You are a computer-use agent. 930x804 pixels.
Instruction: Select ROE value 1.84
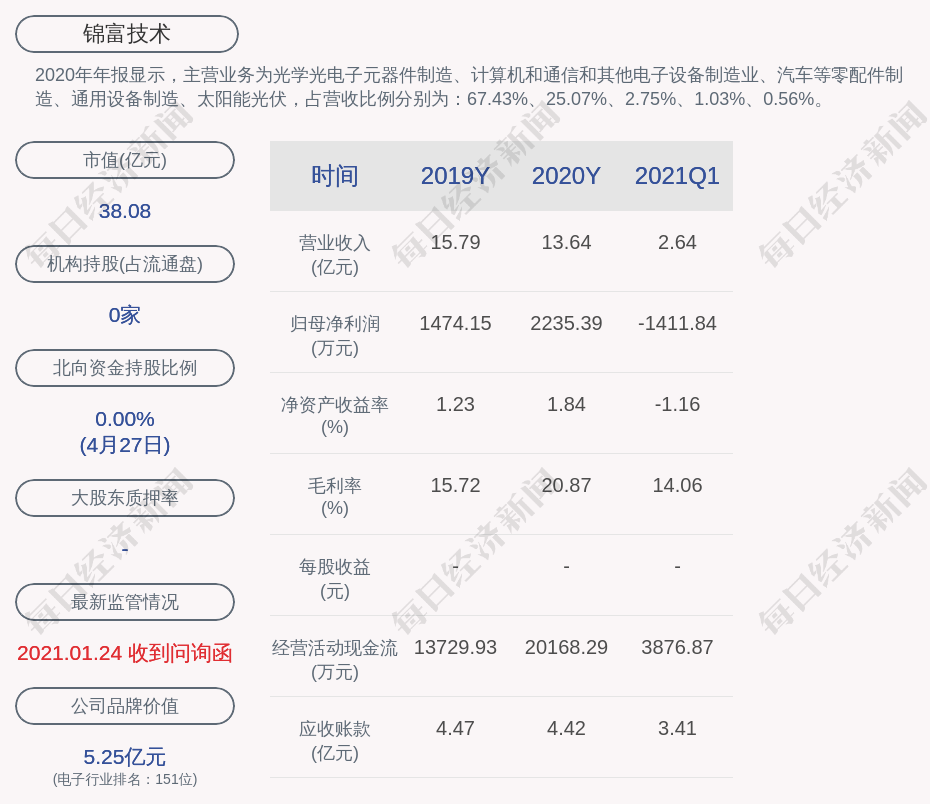[x=566, y=404]
